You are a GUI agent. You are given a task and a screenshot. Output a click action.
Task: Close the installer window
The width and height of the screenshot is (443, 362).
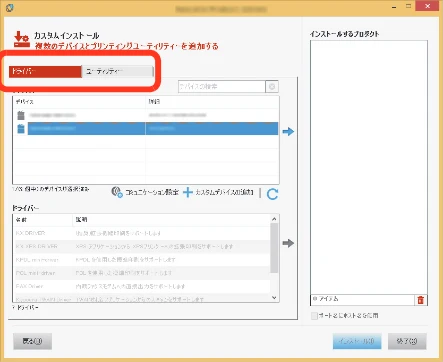click(x=428, y=6)
